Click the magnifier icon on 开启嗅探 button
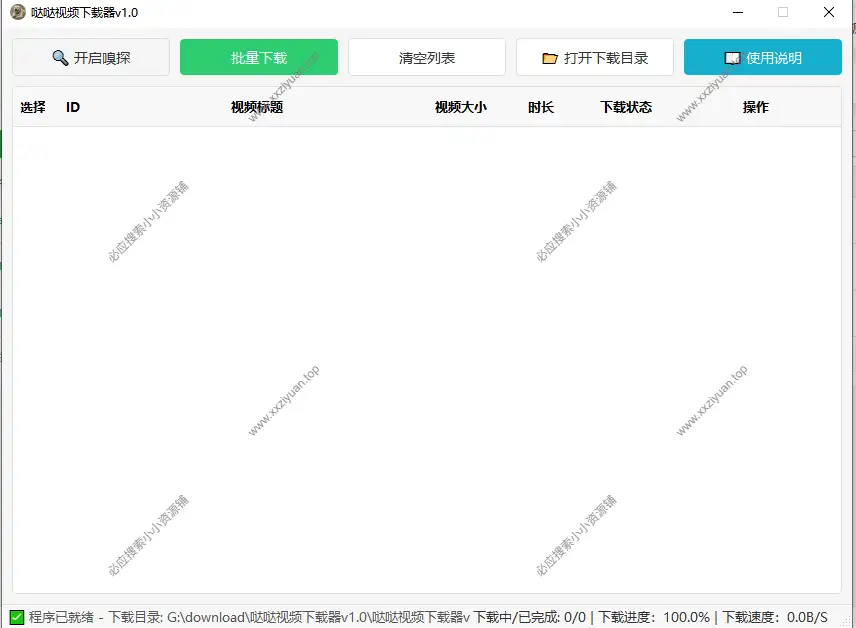Image resolution: width=856 pixels, height=628 pixels. coord(60,57)
